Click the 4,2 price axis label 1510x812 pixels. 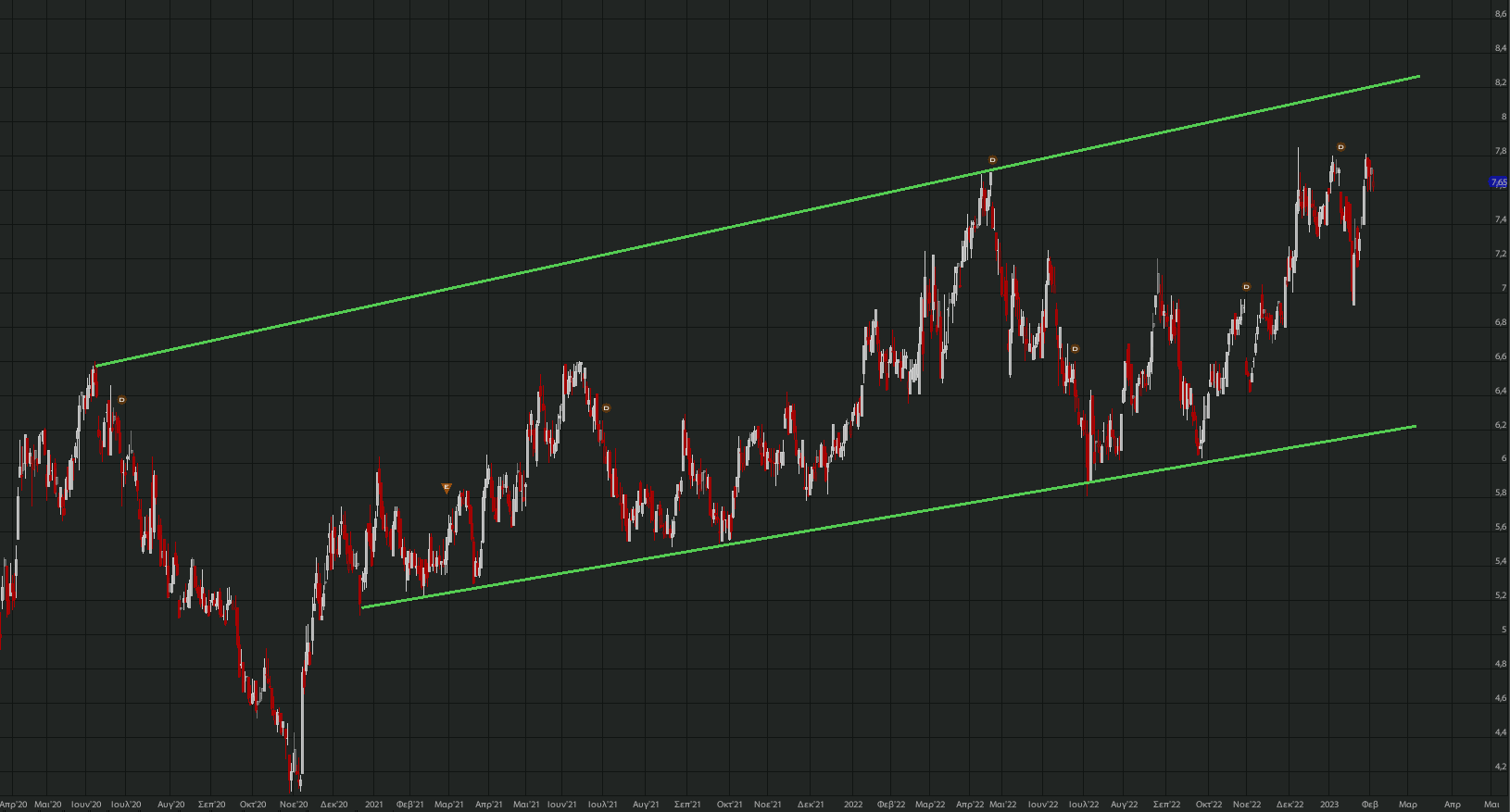1500,767
